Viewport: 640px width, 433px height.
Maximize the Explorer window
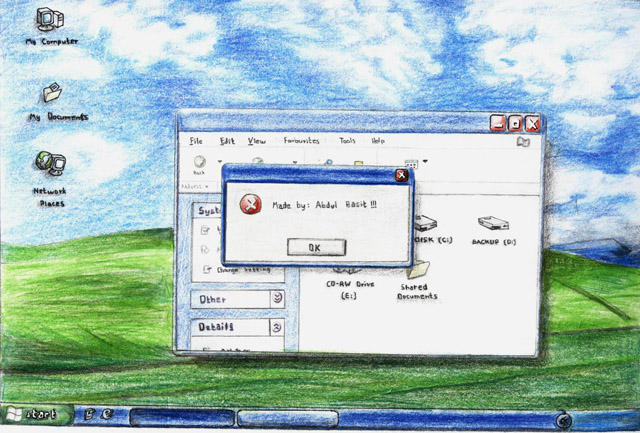pyautogui.click(x=515, y=123)
